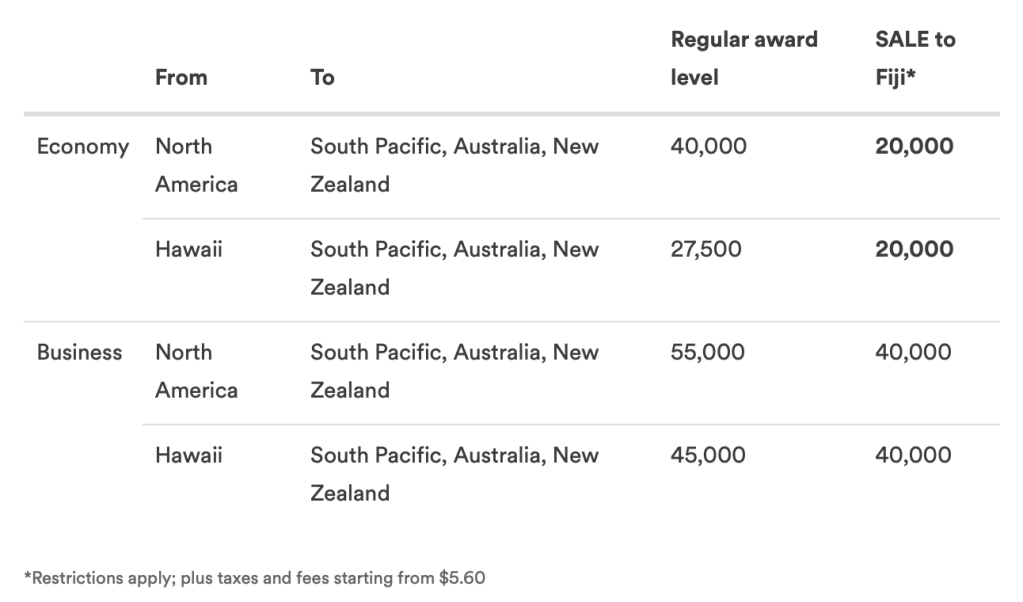Click "Hawaii" in the Economy section

point(189,249)
